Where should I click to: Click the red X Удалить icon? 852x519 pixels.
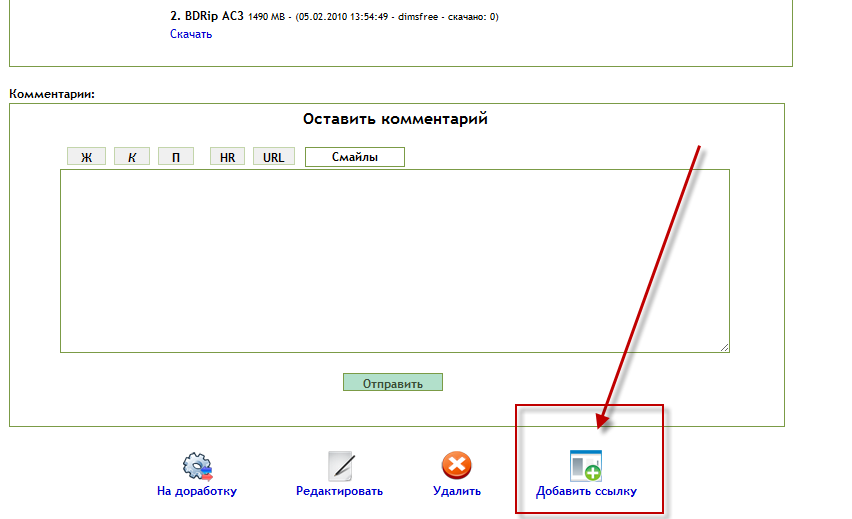456,465
